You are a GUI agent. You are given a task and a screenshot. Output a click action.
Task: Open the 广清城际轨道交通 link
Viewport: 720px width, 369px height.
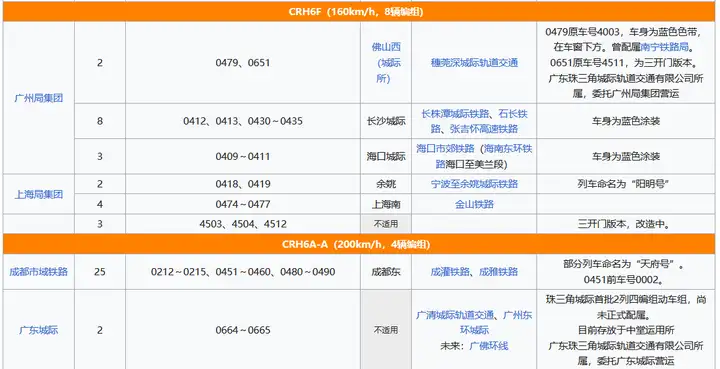tap(455, 315)
